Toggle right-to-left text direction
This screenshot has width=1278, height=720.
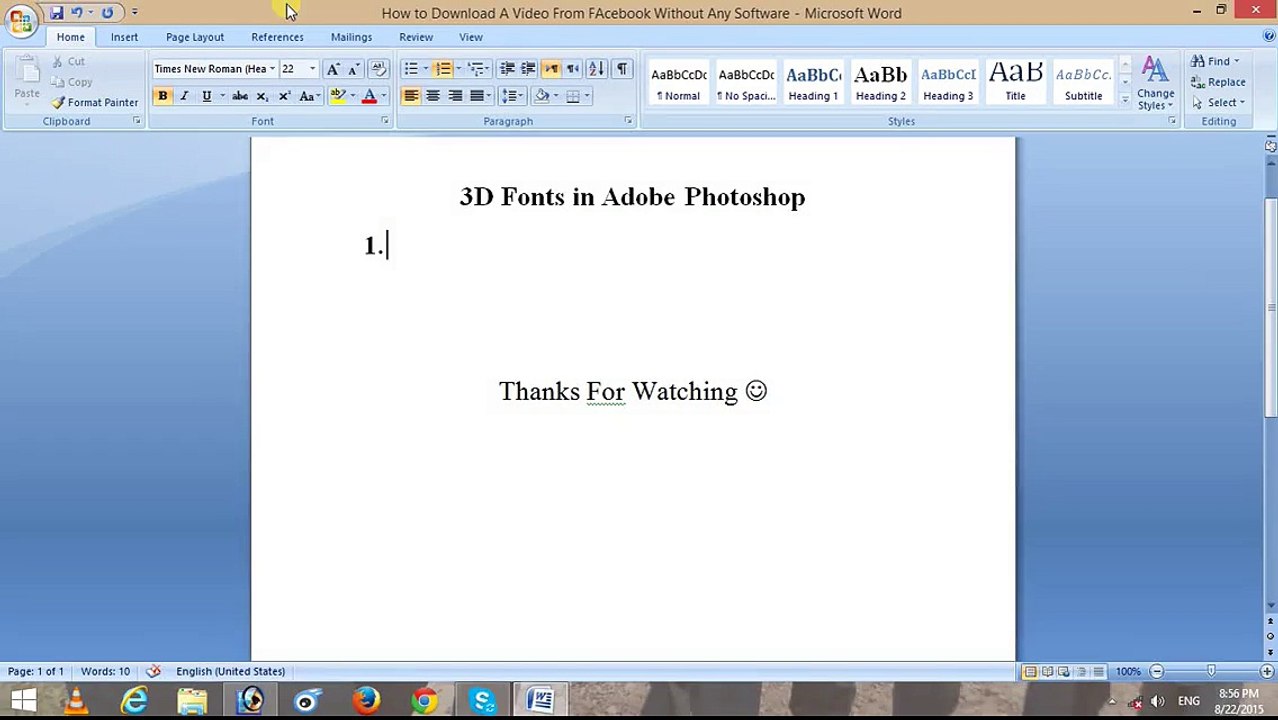point(573,69)
